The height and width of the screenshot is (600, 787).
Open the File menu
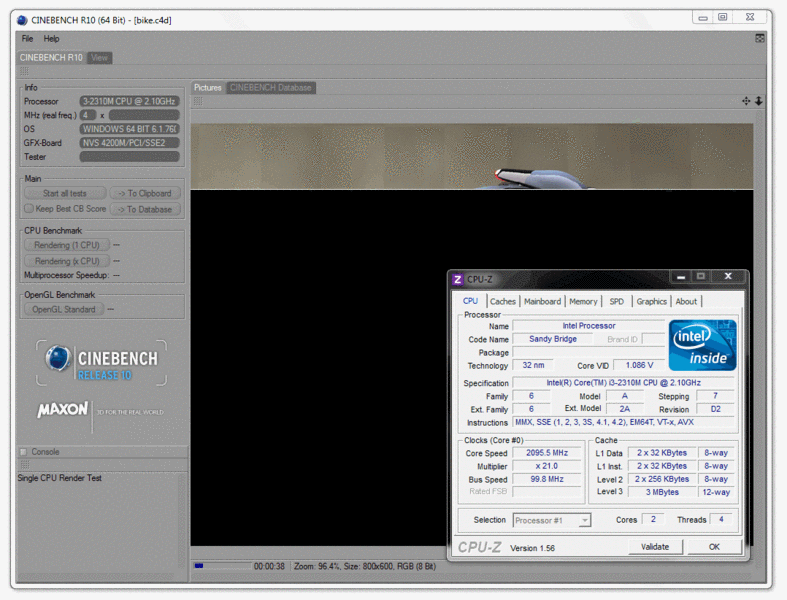(x=27, y=39)
